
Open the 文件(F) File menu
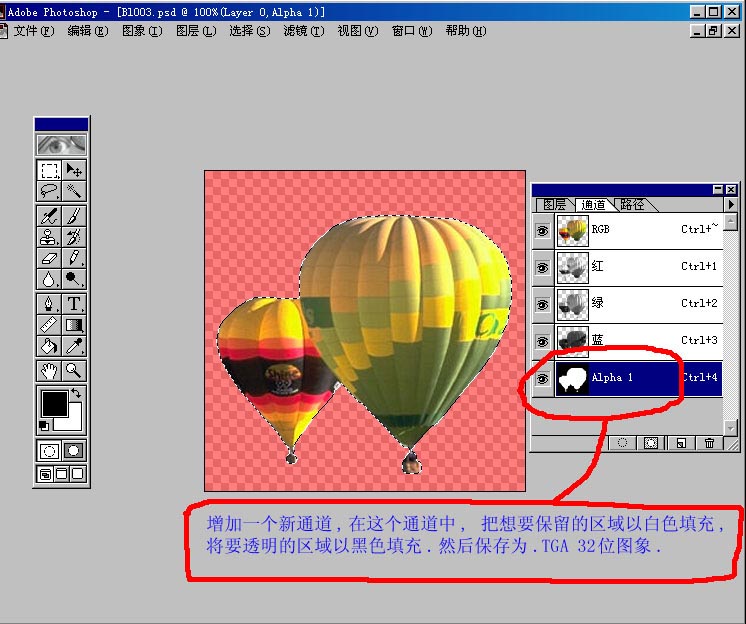[x=33, y=31]
